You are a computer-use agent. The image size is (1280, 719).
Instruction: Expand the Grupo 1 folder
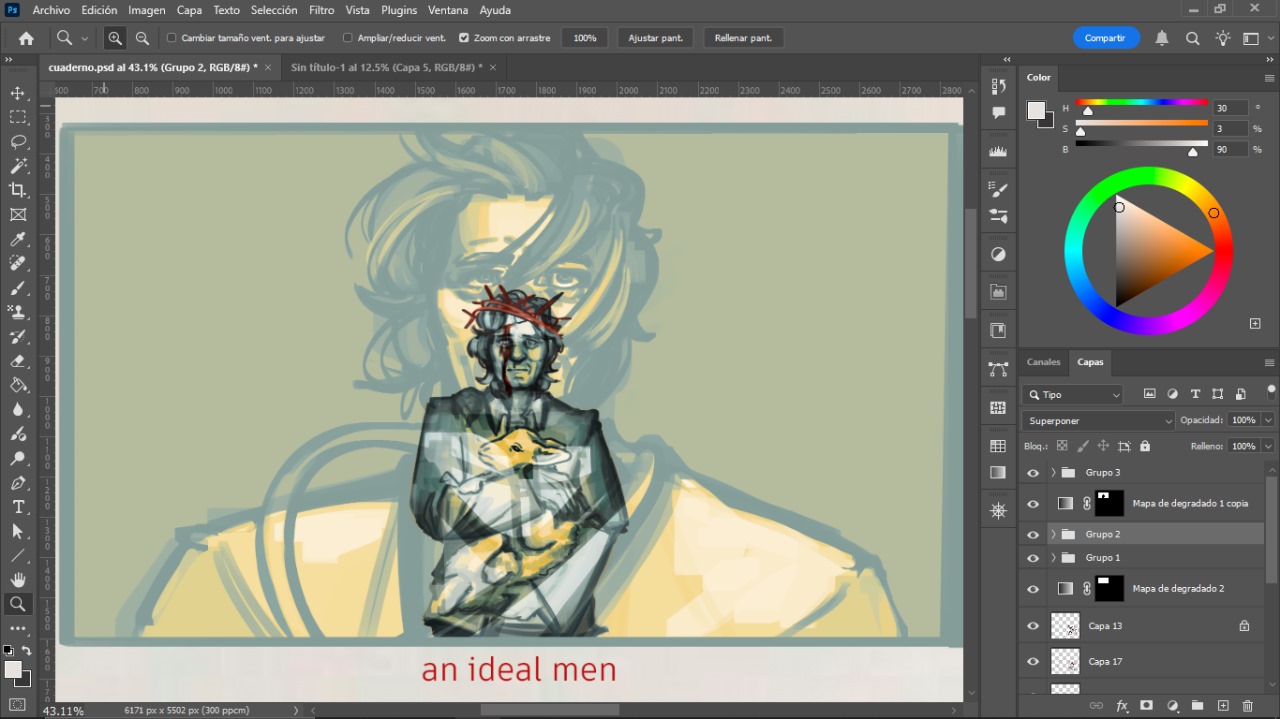click(x=1053, y=558)
